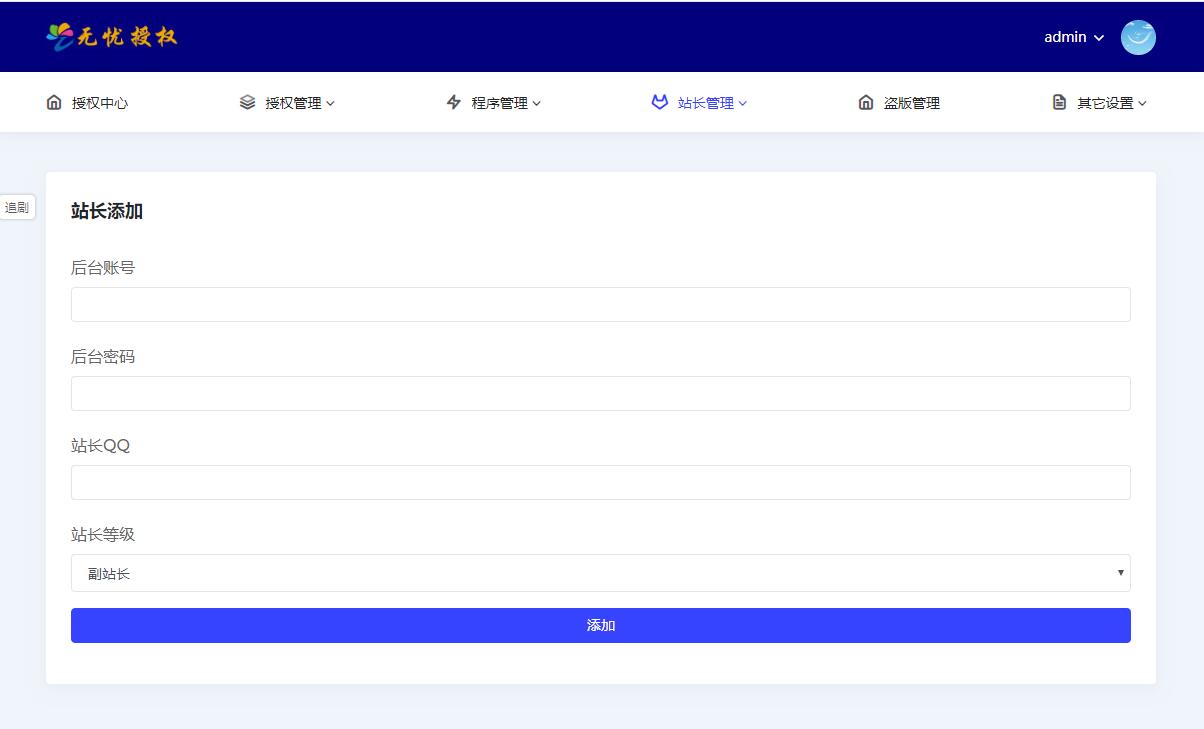Focus the 站长QQ input field
The width and height of the screenshot is (1204, 729).
click(600, 482)
